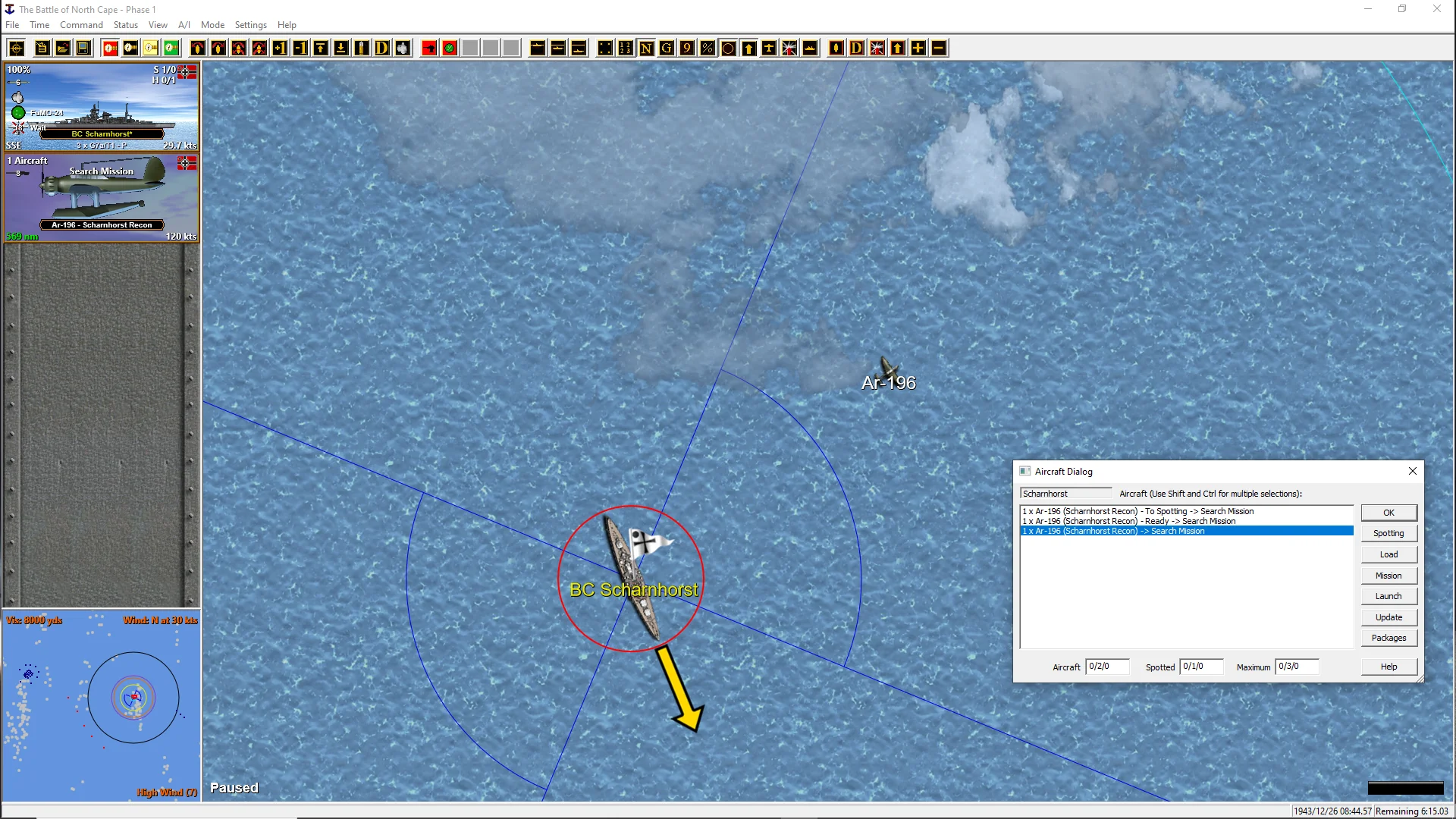Viewport: 1456px width, 819px height.
Task: Toggle the N names display button
Action: (646, 49)
